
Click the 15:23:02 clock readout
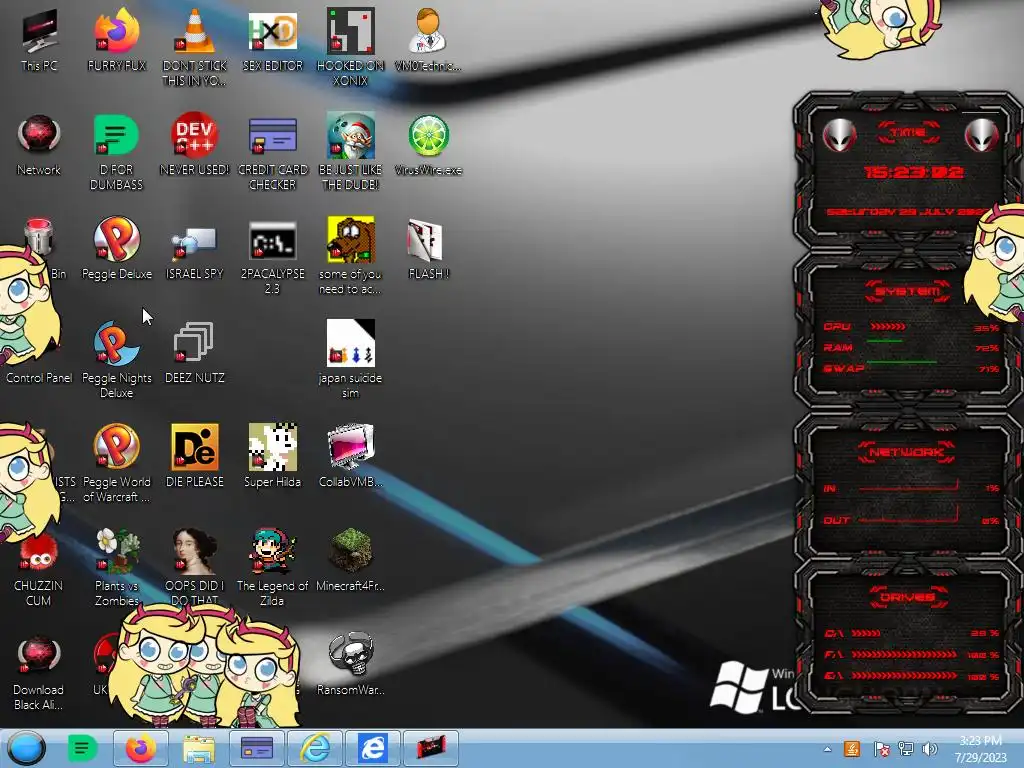coord(913,172)
